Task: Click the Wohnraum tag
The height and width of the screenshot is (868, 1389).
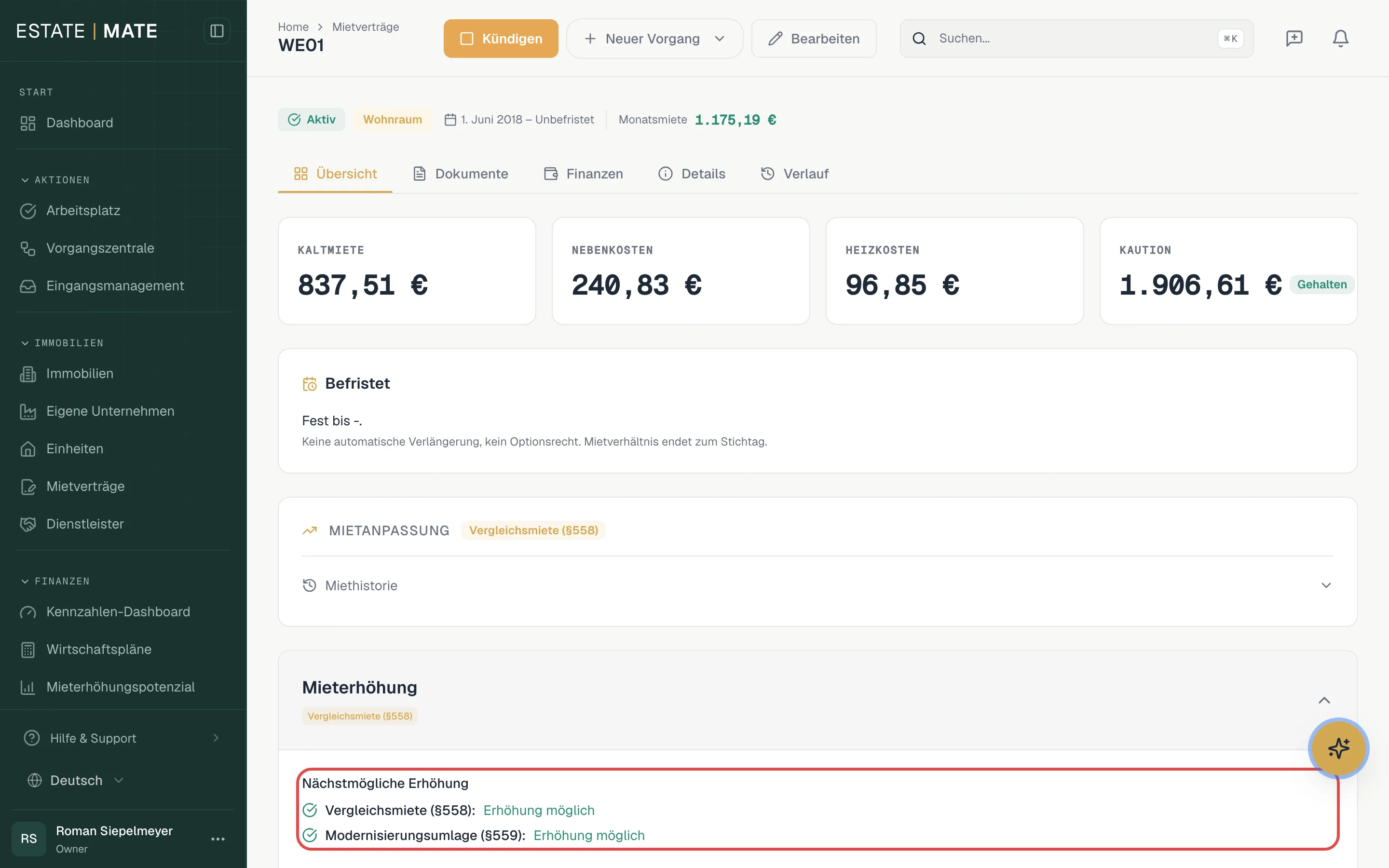Action: [393, 120]
